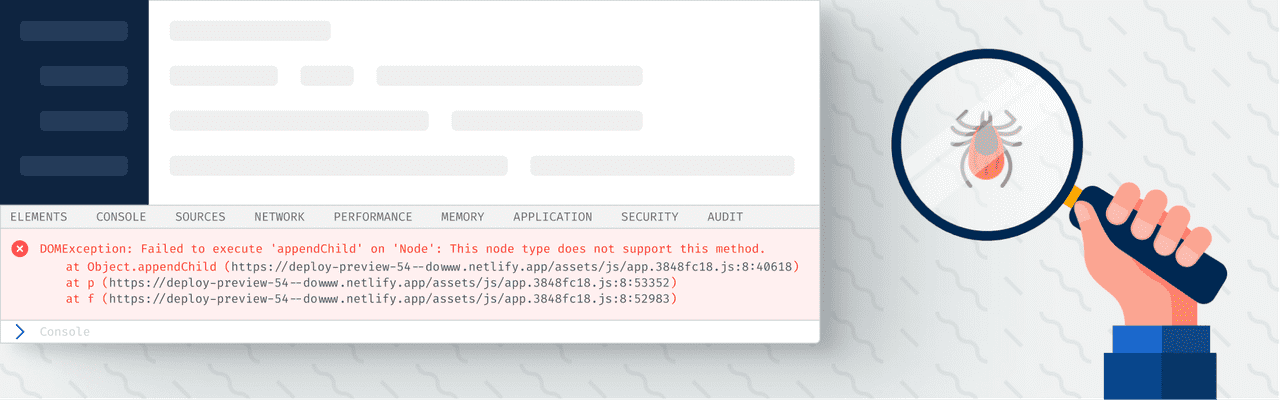Switch to the Memory tab

click(x=462, y=217)
